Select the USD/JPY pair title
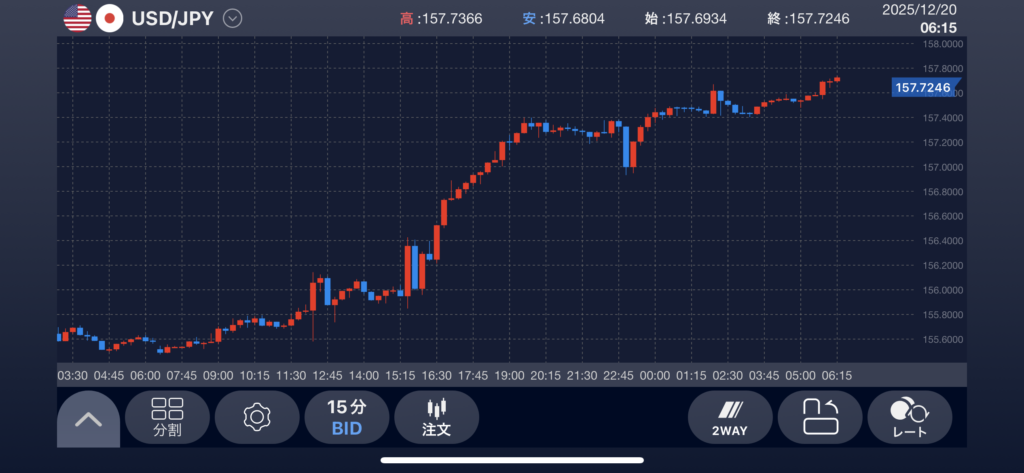The image size is (1024, 473). (172, 18)
